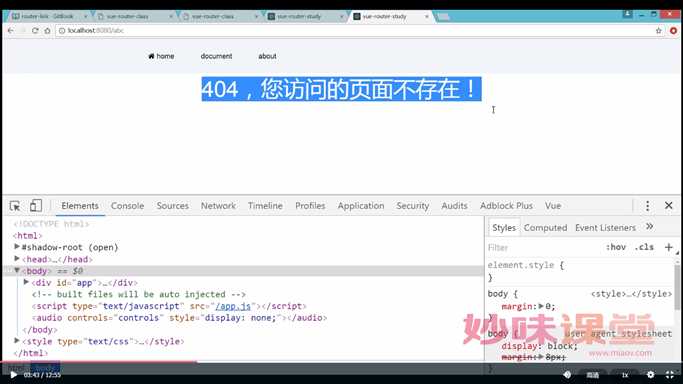Open the Application tab

click(361, 206)
